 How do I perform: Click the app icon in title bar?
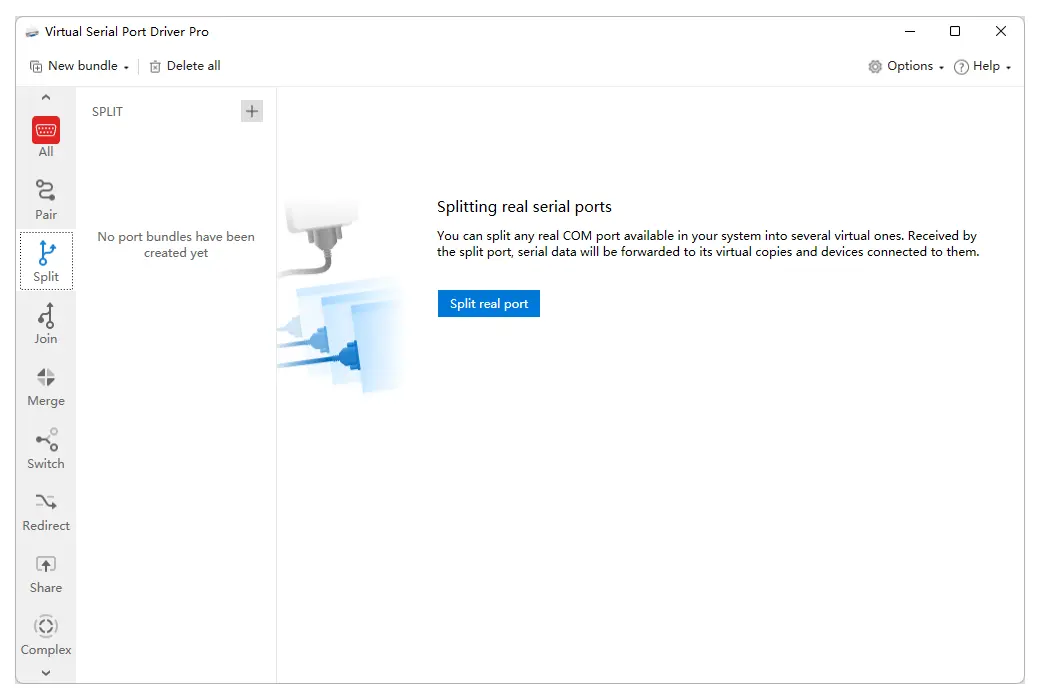[x=32, y=32]
